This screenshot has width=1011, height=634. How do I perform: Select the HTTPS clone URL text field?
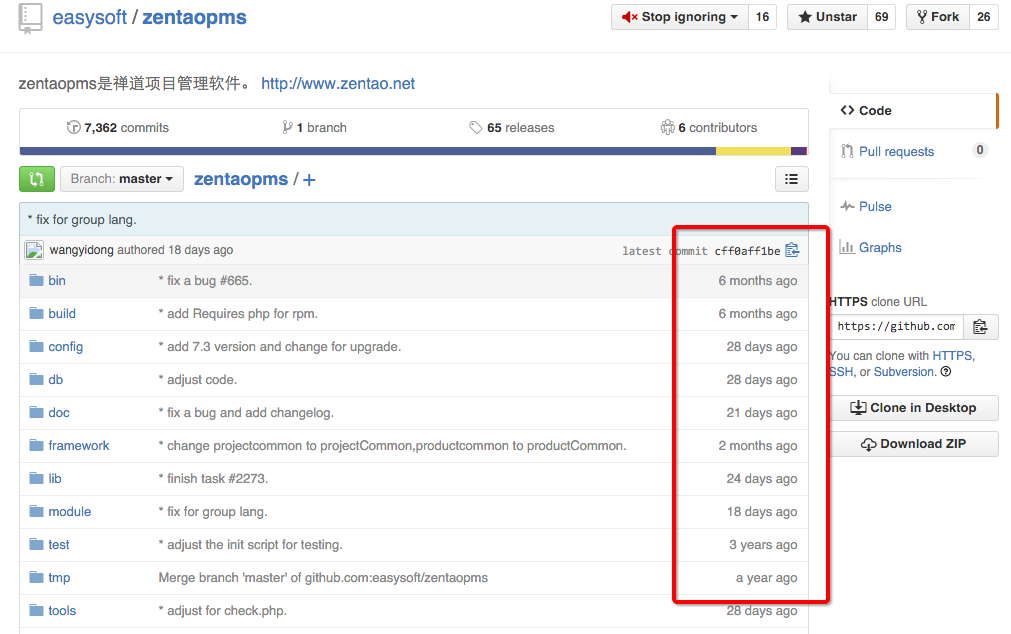(896, 326)
